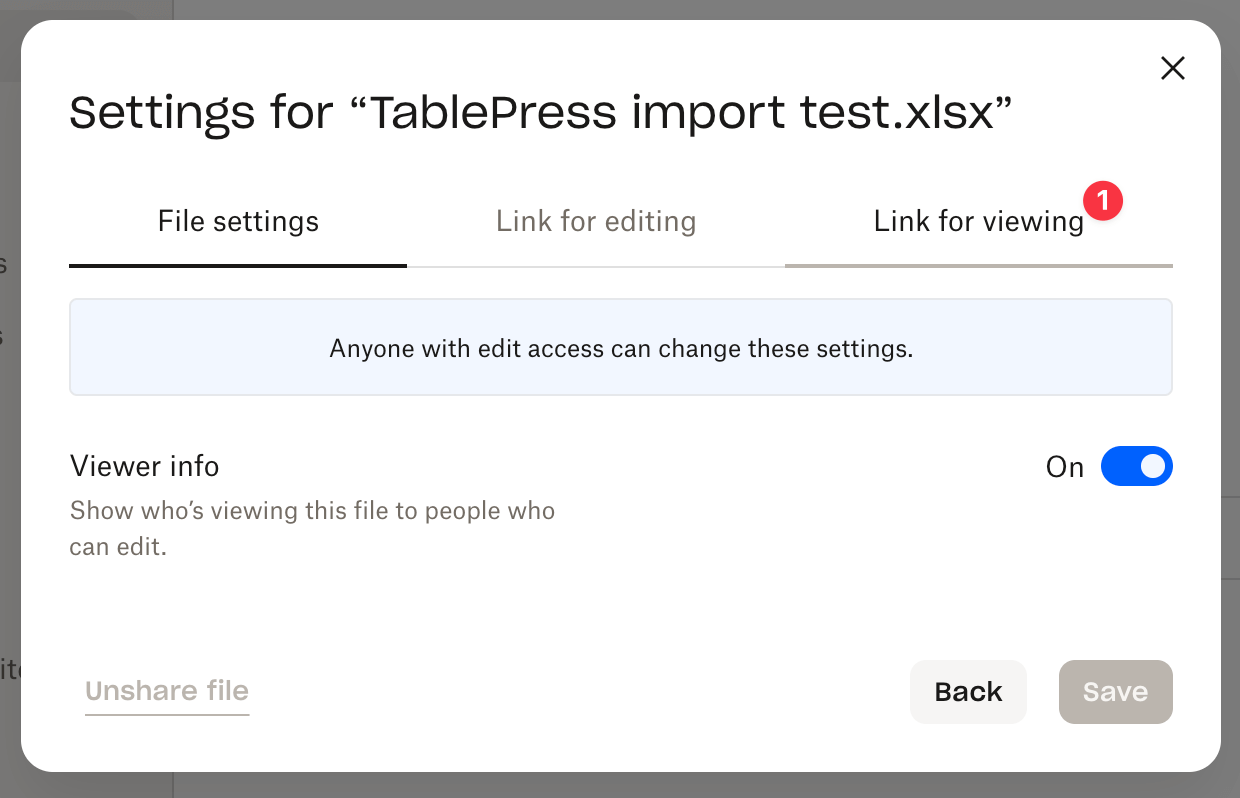Select the dialog title text
The height and width of the screenshot is (798, 1240).
(540, 112)
